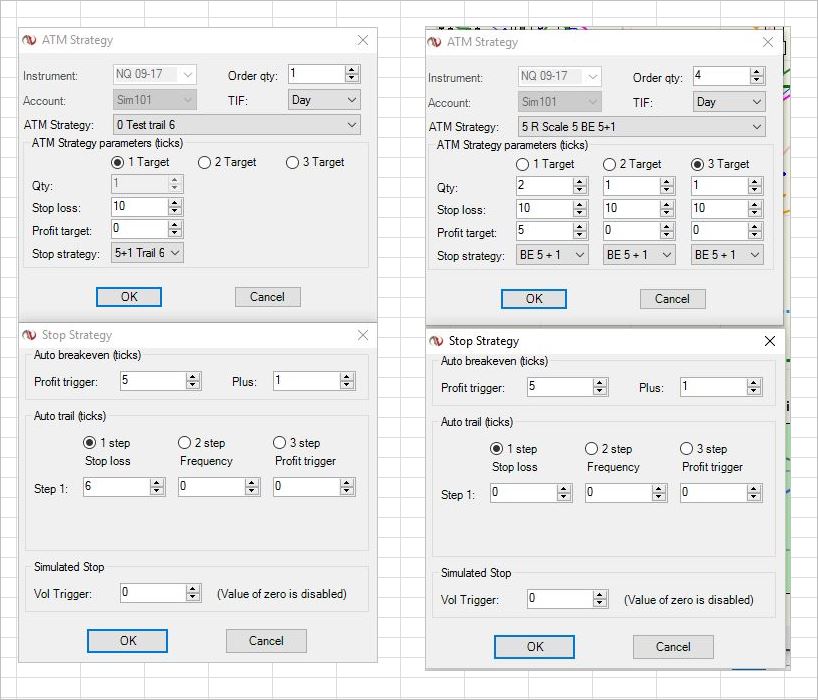
Task: Click Vol Trigger field in left Stop Strategy
Action: coord(153,593)
